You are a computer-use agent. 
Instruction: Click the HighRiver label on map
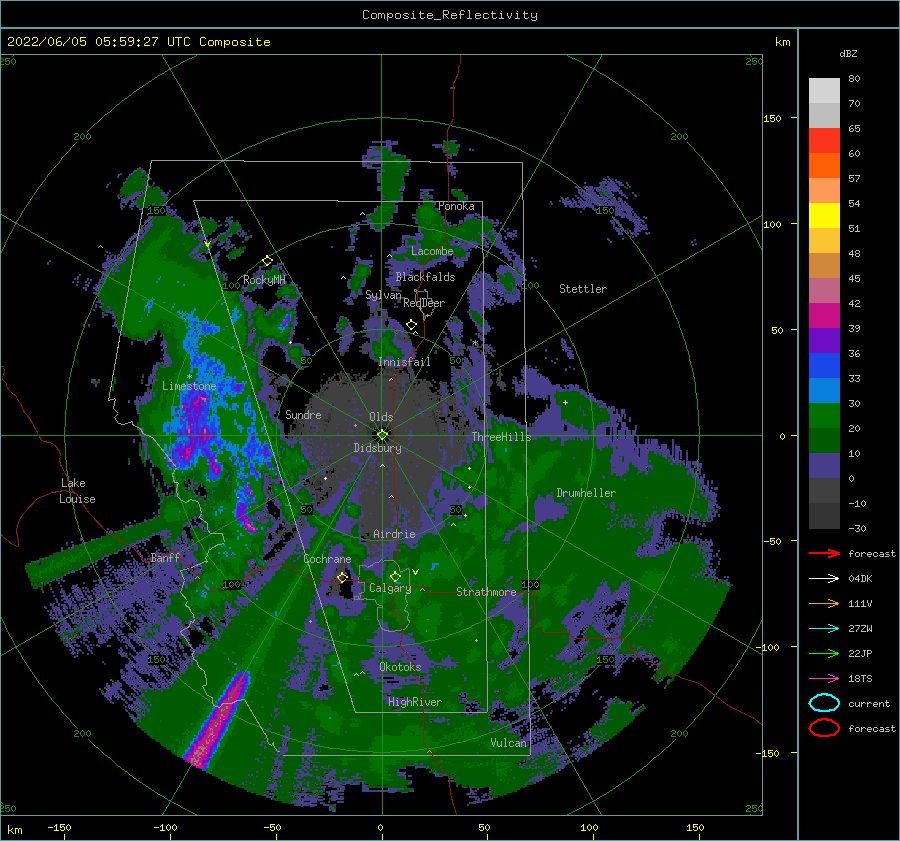pos(415,702)
